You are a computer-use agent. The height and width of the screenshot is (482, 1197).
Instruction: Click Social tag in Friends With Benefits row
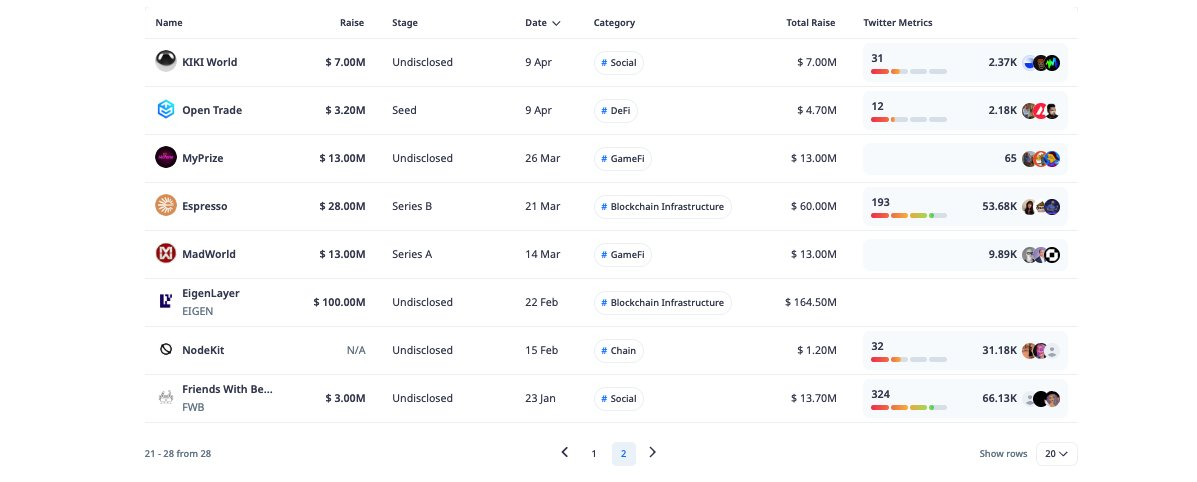coord(619,399)
